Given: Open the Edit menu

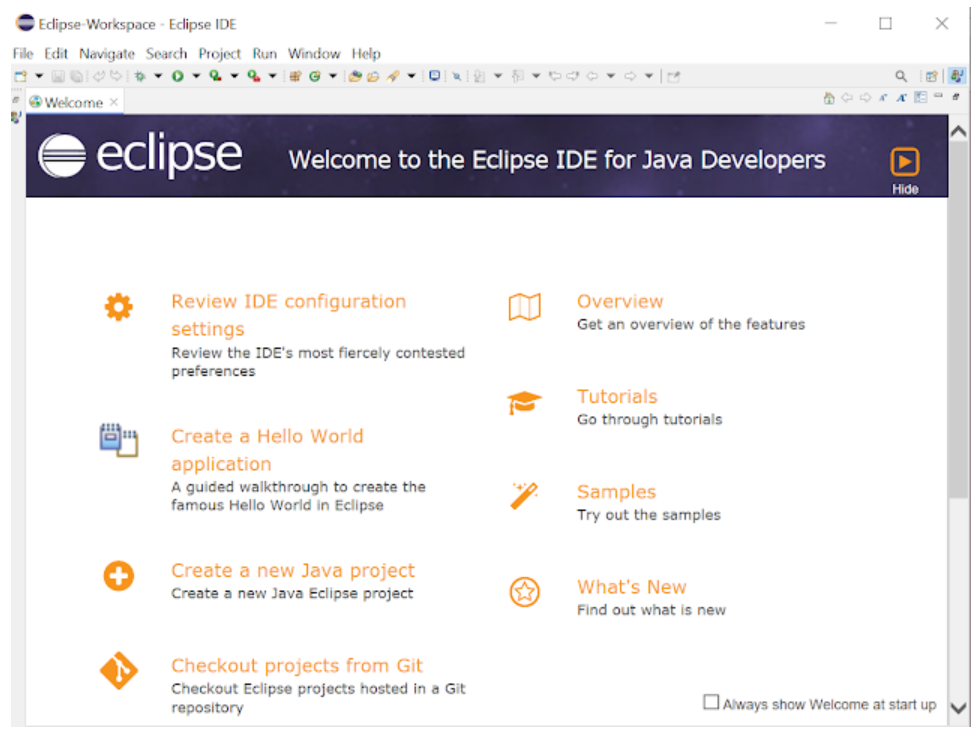Looking at the screenshot, I should [56, 54].
